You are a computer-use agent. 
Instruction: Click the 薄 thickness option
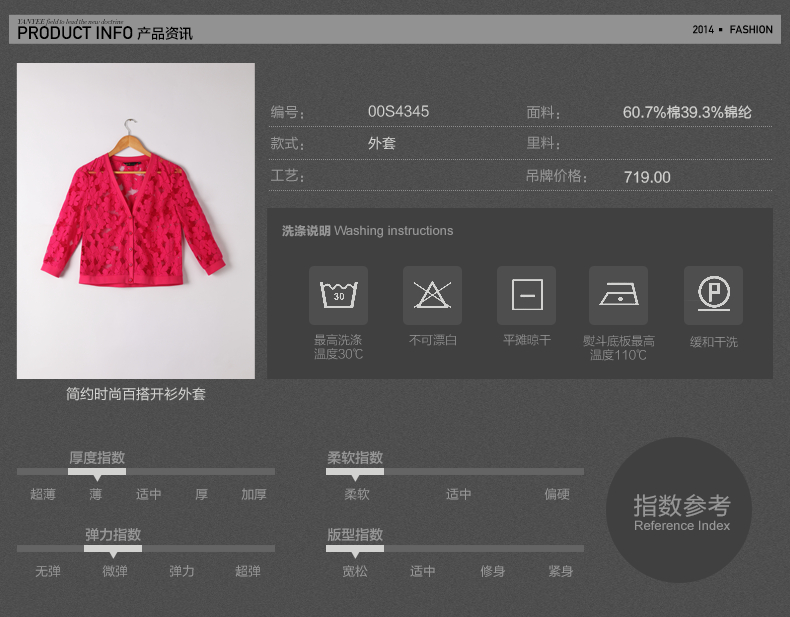pos(96,494)
